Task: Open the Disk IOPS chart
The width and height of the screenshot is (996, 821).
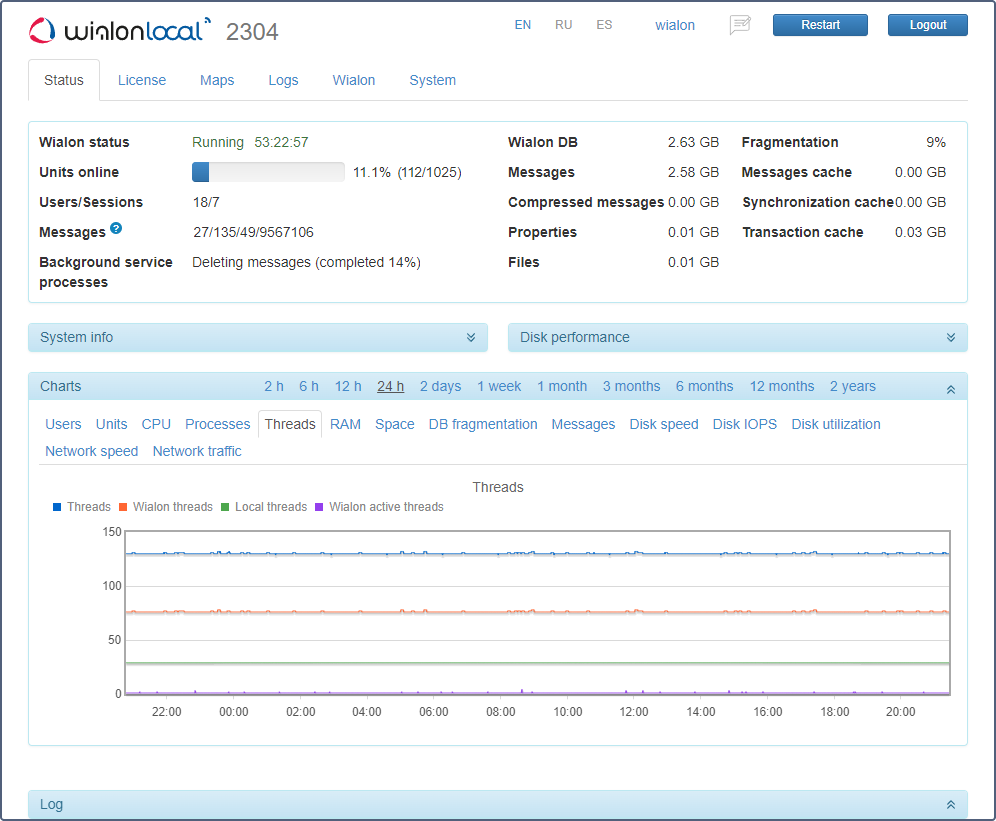Action: coord(744,424)
